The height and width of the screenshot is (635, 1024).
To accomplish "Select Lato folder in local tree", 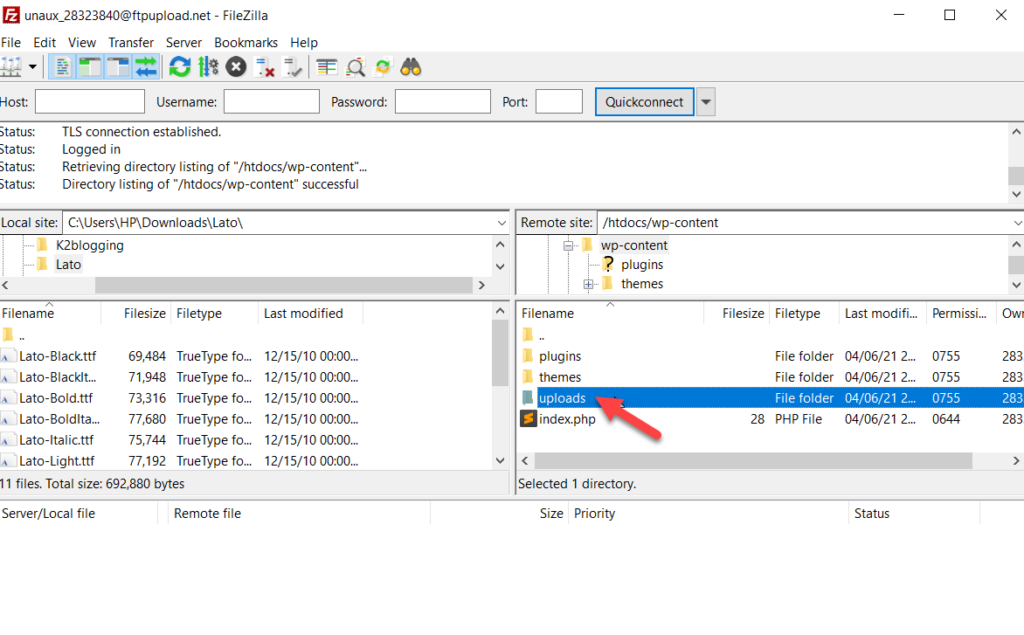I will 68,265.
